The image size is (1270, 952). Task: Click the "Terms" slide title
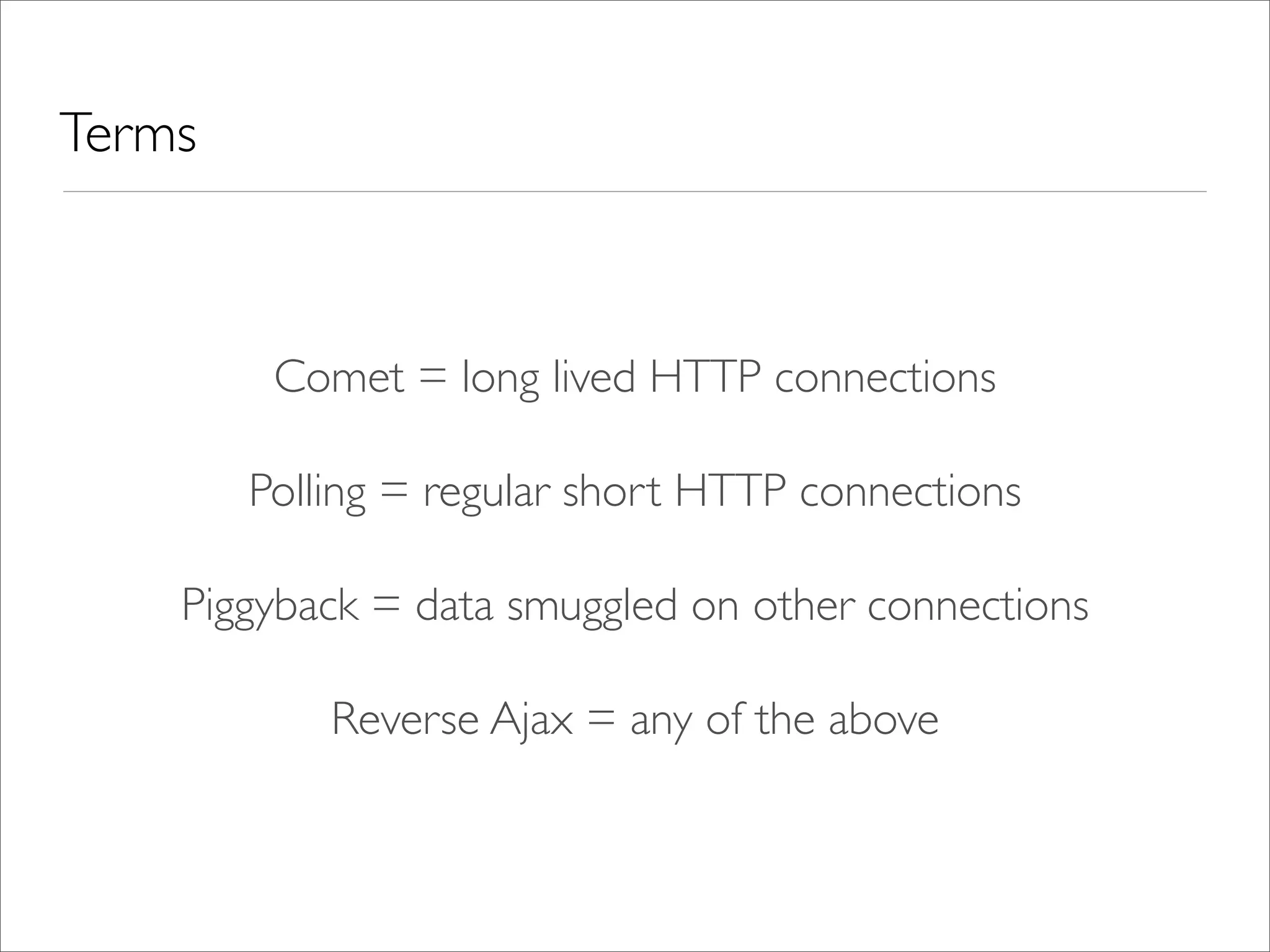[x=128, y=132]
